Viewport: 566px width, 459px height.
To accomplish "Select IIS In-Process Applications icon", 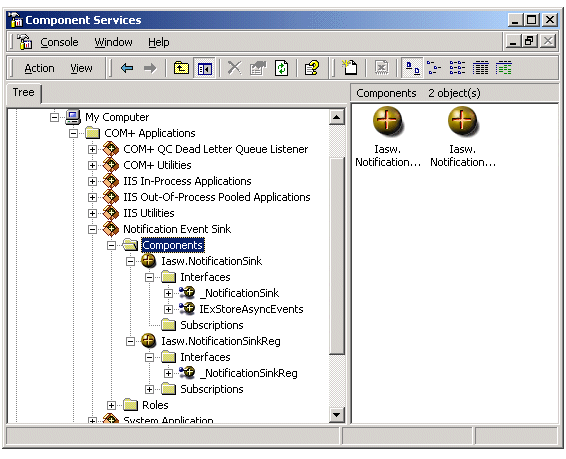I will pyautogui.click(x=111, y=180).
